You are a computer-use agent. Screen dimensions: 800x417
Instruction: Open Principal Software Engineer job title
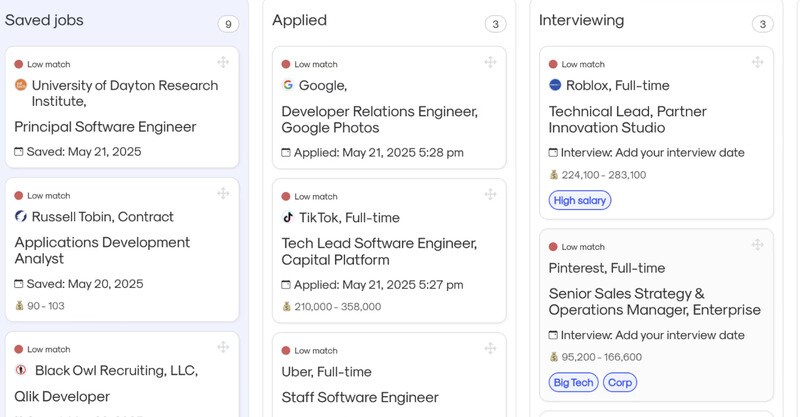pos(105,127)
